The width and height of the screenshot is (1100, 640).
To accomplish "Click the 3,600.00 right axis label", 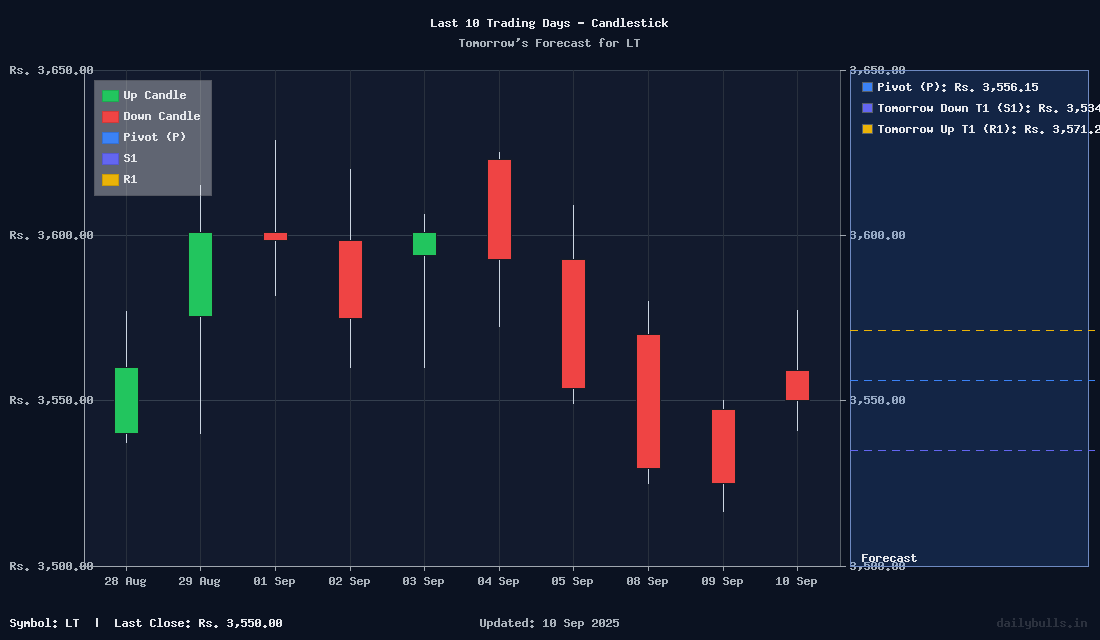I will click(x=878, y=235).
